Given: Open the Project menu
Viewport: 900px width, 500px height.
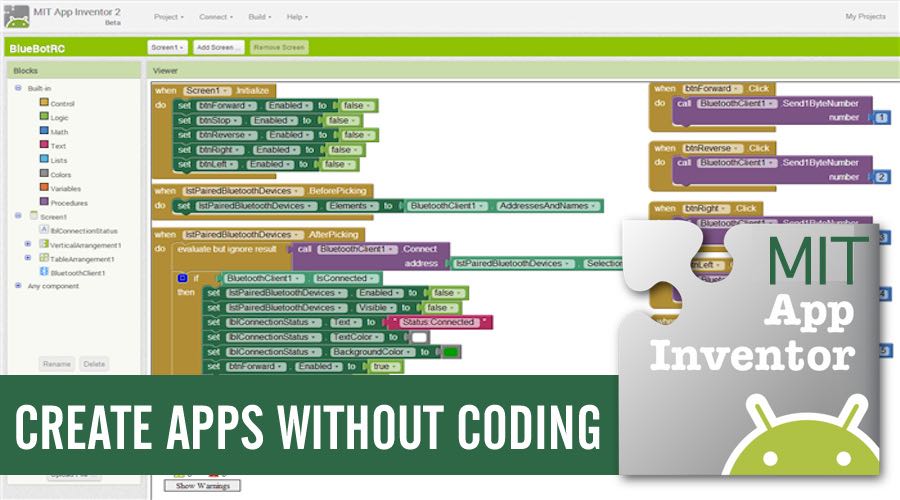Looking at the screenshot, I should click(x=169, y=17).
